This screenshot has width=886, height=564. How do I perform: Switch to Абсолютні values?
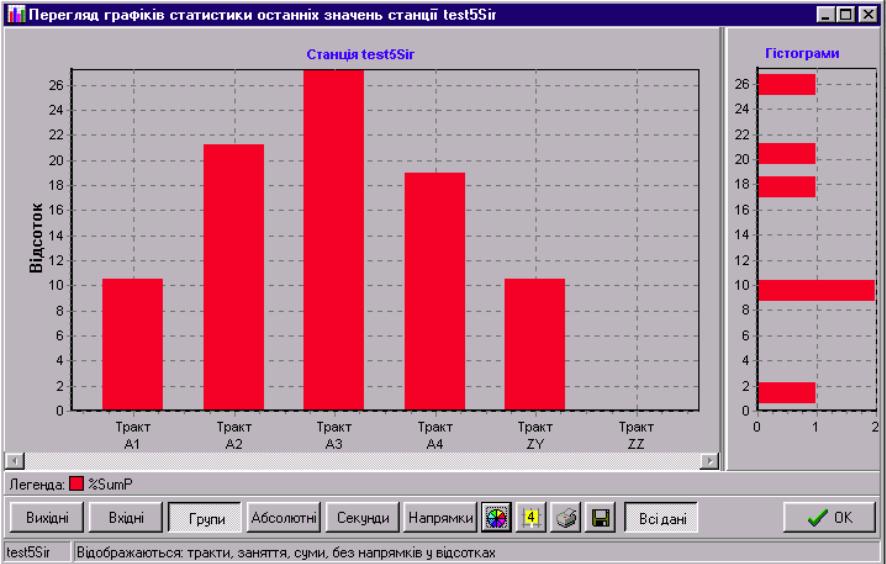(x=283, y=517)
